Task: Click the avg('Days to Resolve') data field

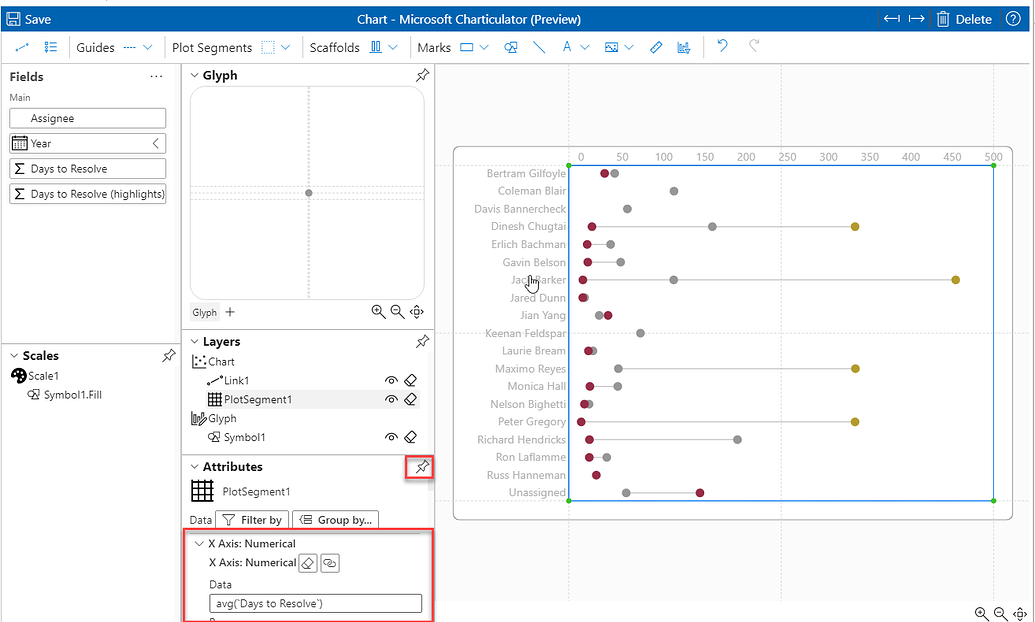Action: coord(316,603)
